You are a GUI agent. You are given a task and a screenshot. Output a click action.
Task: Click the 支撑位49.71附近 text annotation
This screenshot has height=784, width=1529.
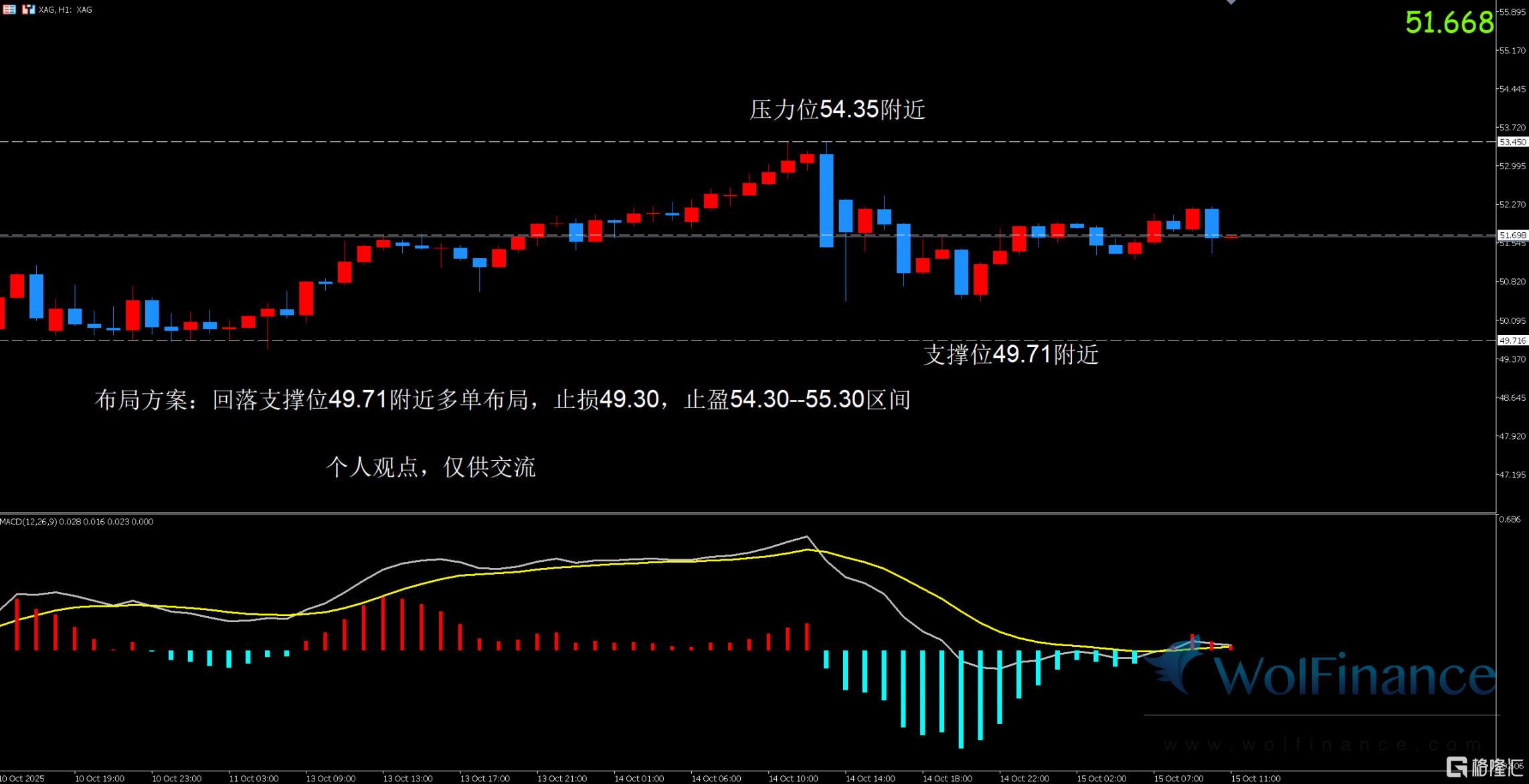[x=1010, y=354]
